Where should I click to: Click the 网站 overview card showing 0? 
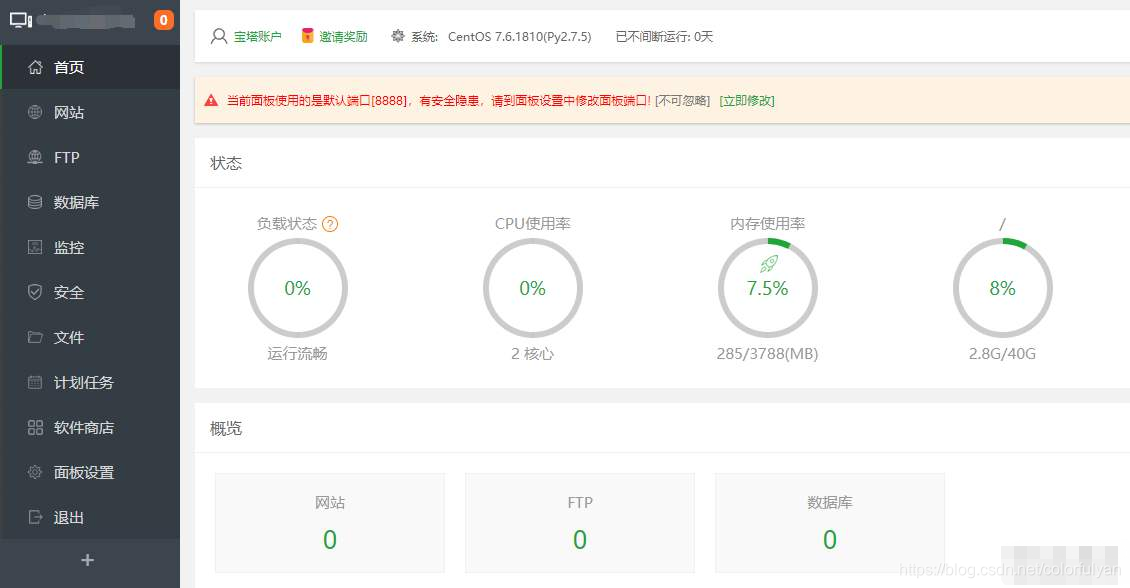329,522
